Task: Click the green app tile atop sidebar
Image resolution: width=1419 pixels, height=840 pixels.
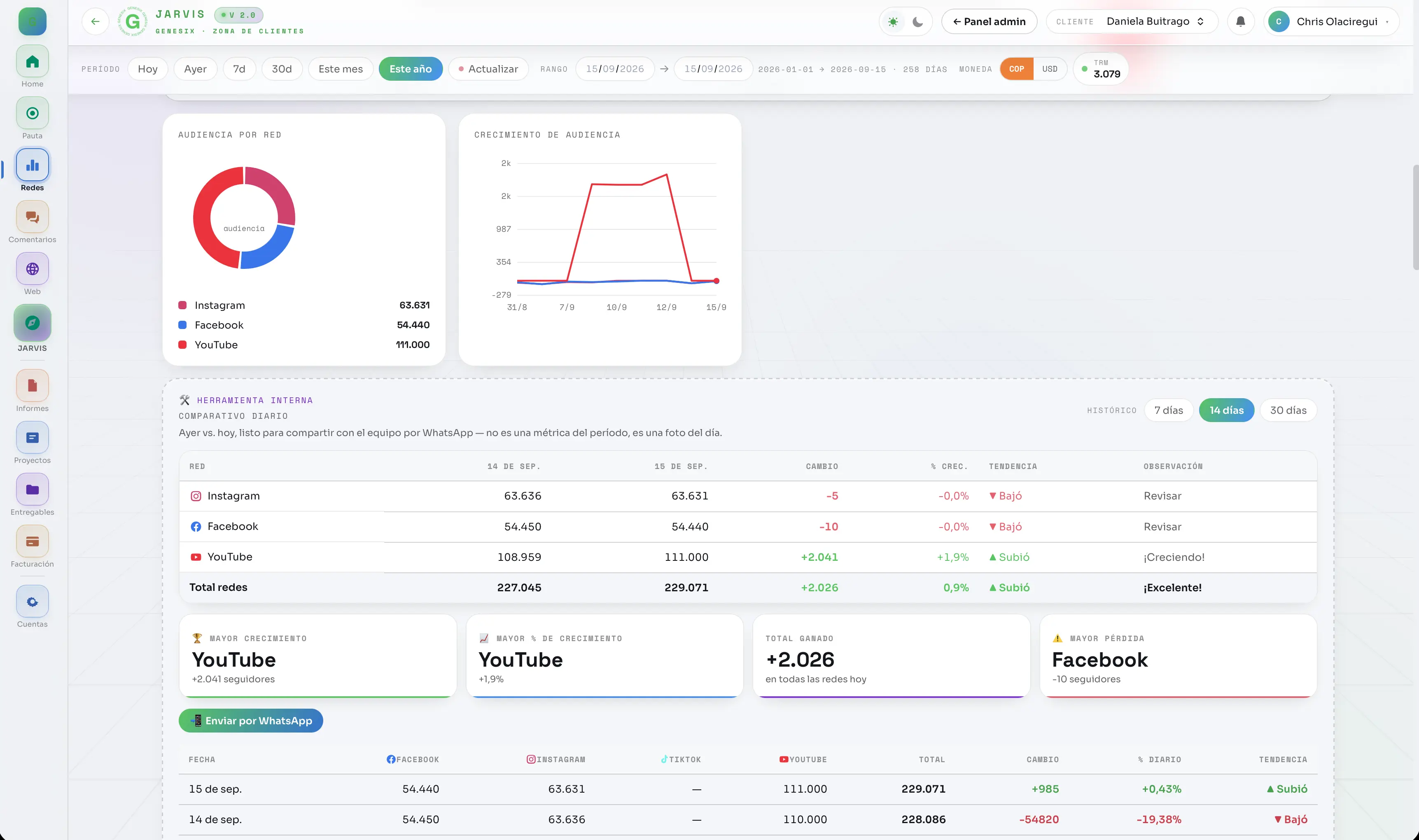Action: [32, 21]
